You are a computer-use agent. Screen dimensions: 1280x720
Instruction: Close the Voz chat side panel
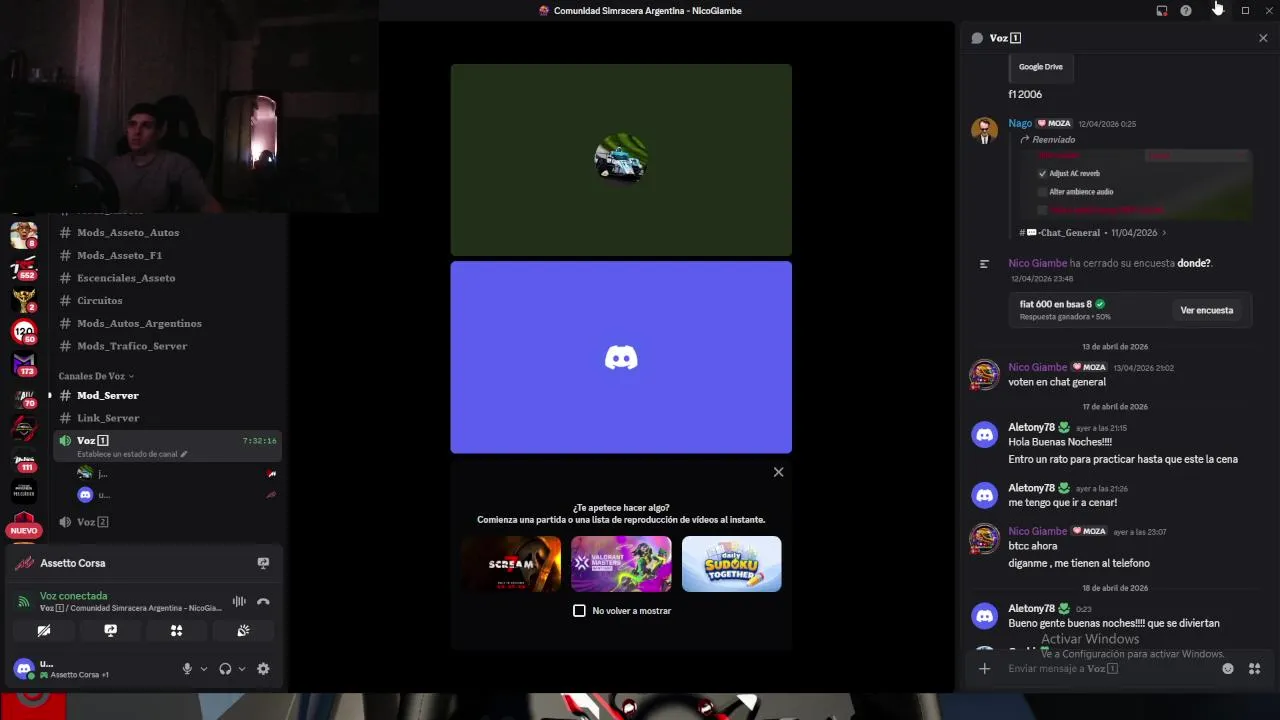click(1263, 38)
